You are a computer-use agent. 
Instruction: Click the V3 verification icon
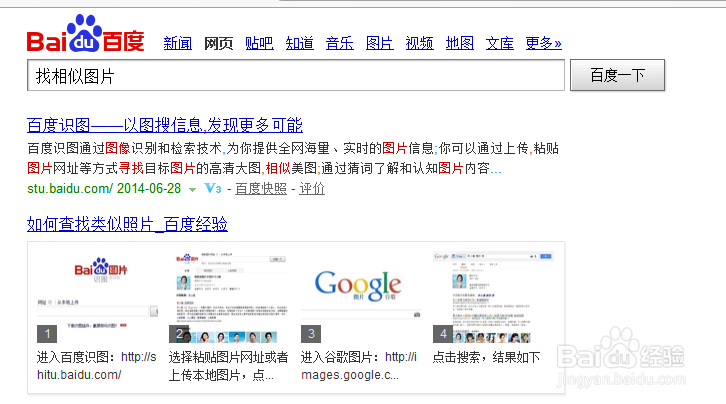213,188
